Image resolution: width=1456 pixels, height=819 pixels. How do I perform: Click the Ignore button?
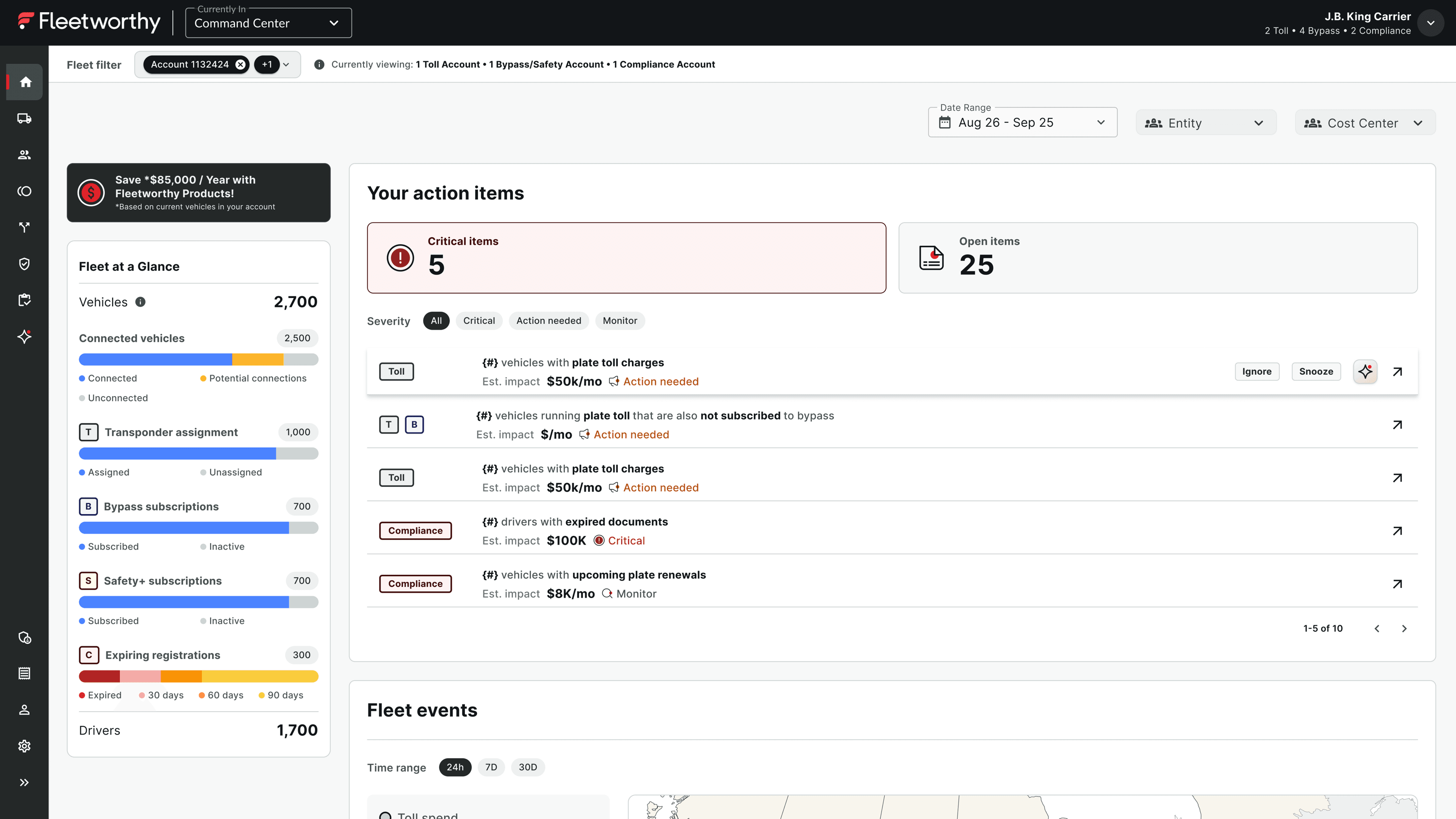click(x=1257, y=371)
